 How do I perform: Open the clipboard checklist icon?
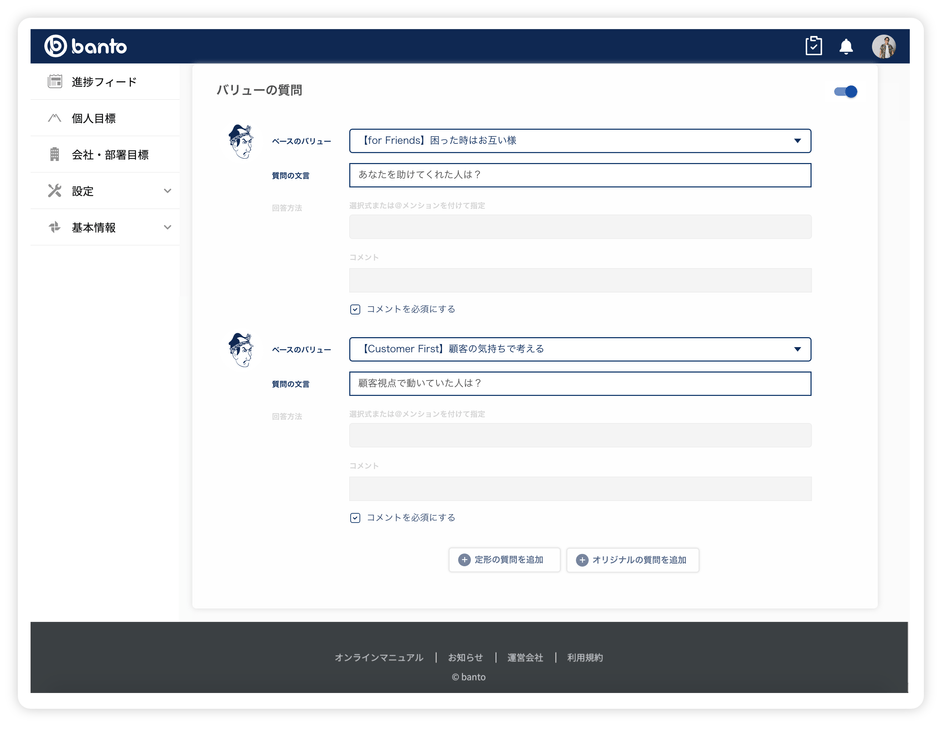point(813,46)
